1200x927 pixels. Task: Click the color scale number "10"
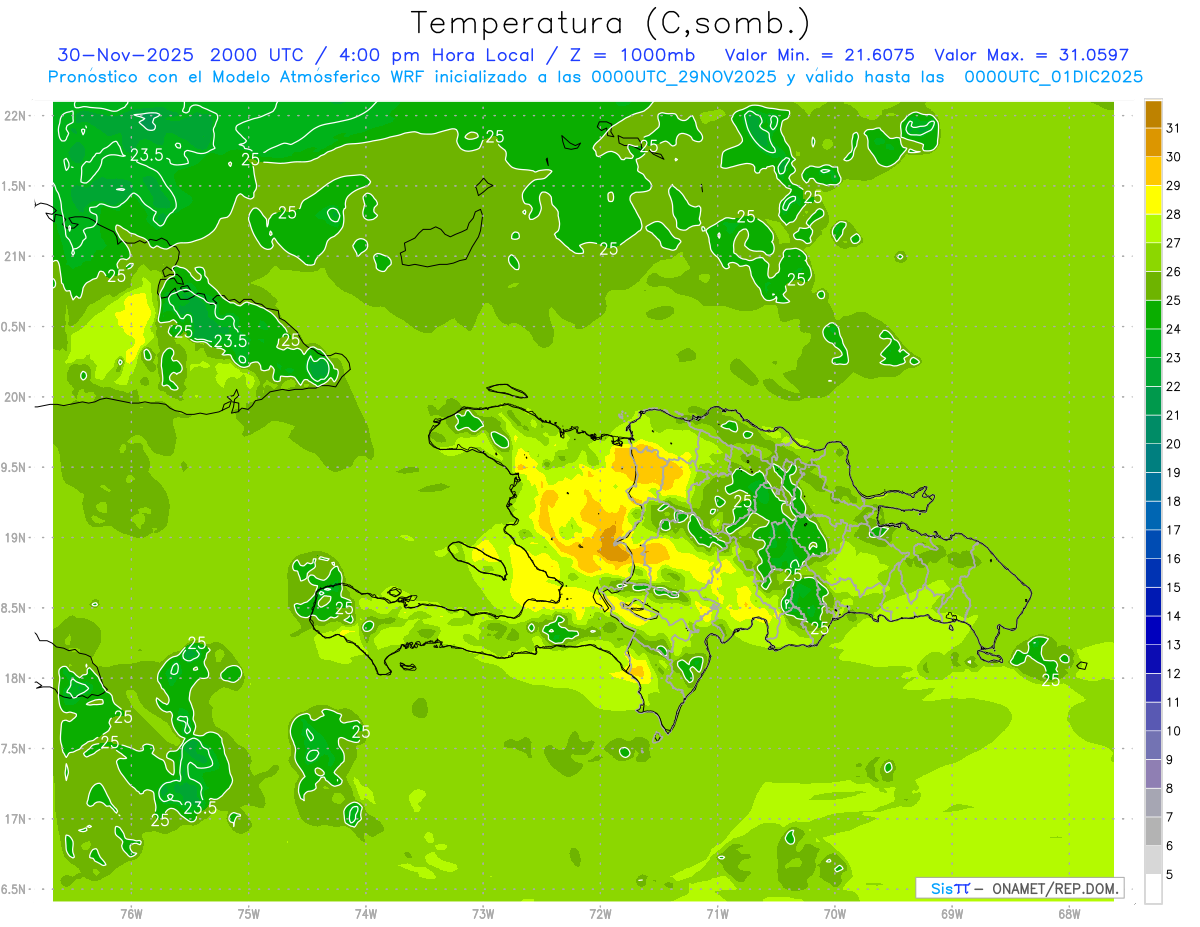tap(1173, 732)
